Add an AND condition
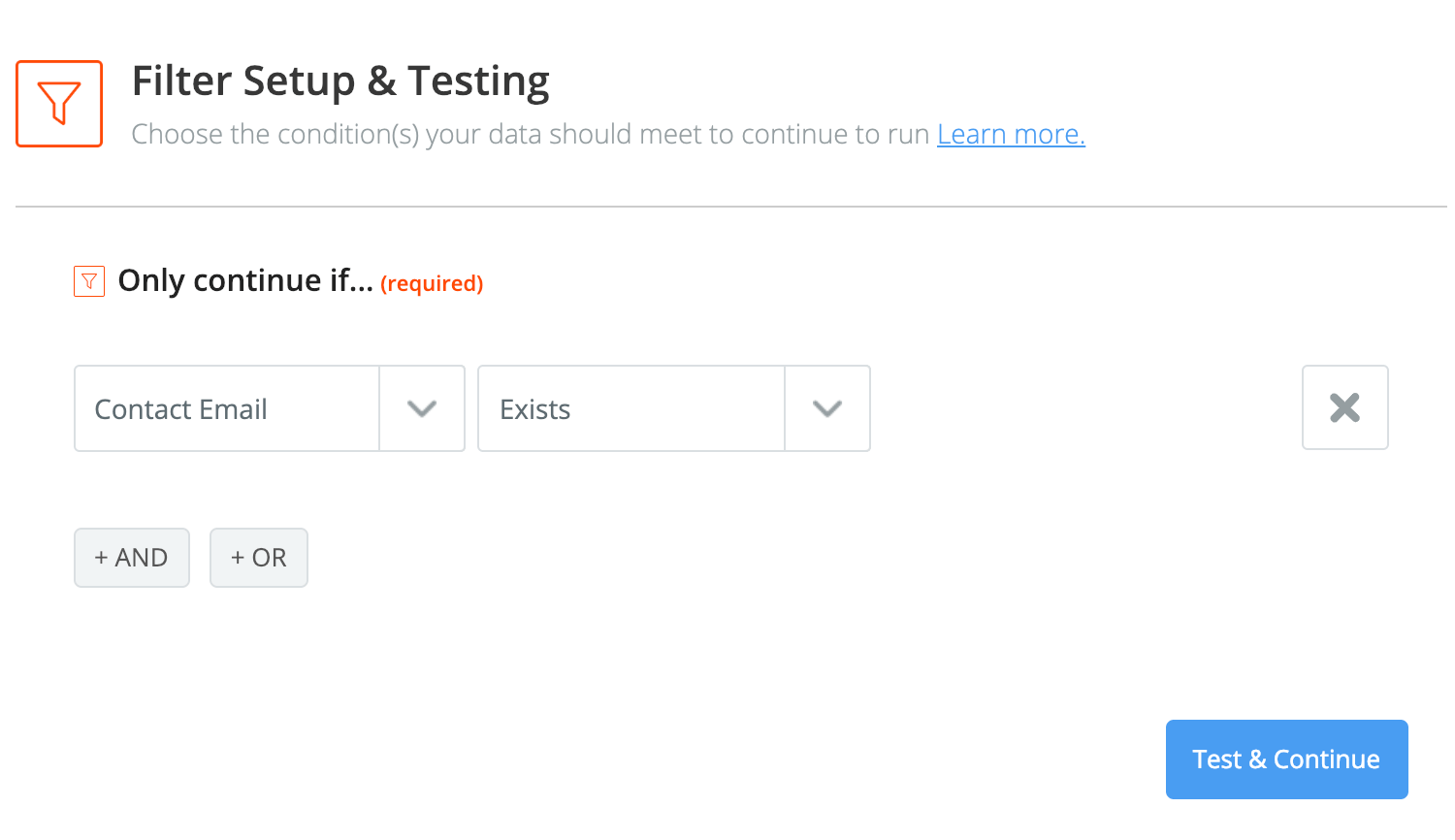The height and width of the screenshot is (840, 1455). pyautogui.click(x=132, y=558)
